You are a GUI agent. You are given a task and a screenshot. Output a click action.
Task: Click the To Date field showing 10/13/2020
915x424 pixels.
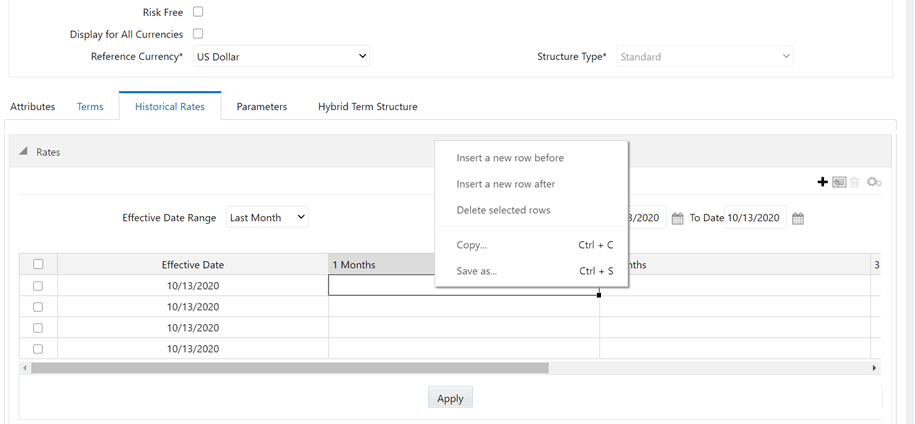755,218
